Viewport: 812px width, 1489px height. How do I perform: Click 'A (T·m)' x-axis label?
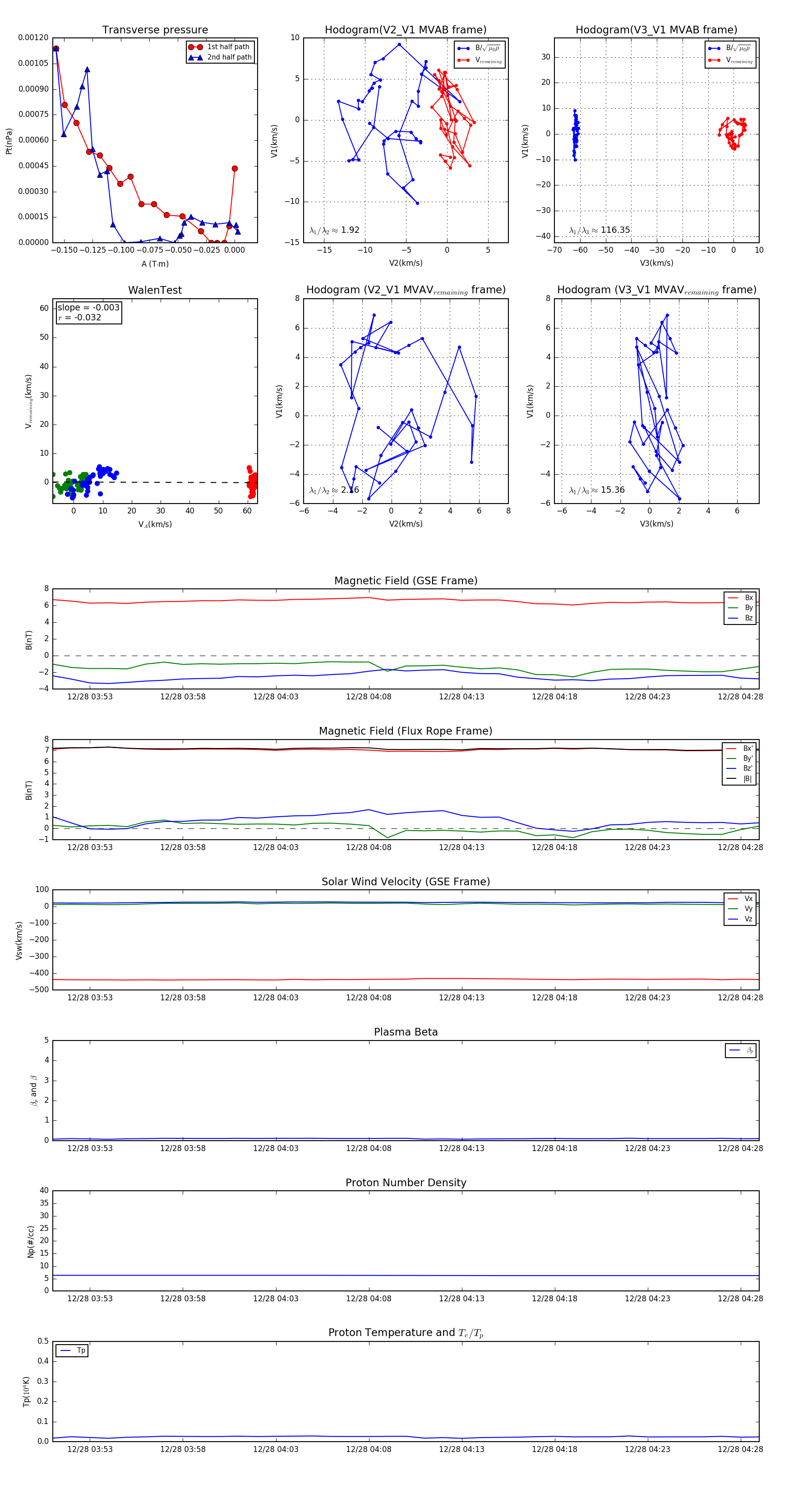155,264
